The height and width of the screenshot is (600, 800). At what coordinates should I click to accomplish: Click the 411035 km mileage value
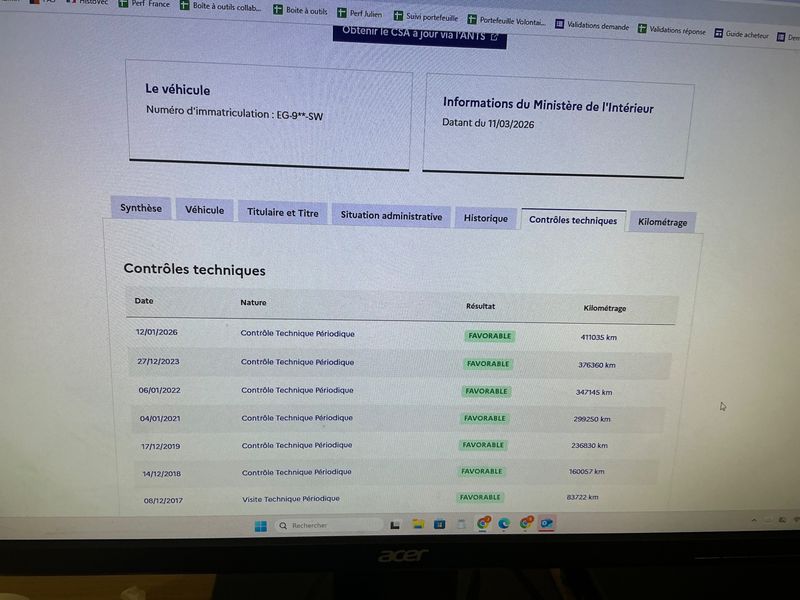[x=598, y=337]
